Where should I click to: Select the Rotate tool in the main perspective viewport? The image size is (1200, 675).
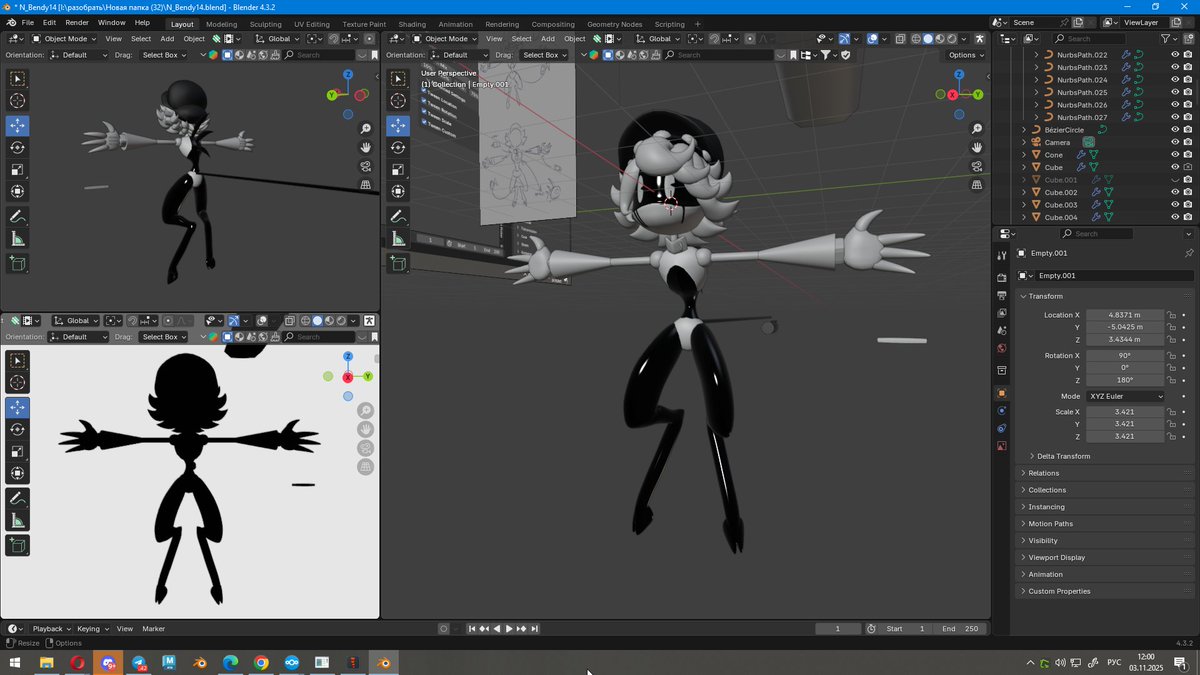pyautogui.click(x=398, y=147)
